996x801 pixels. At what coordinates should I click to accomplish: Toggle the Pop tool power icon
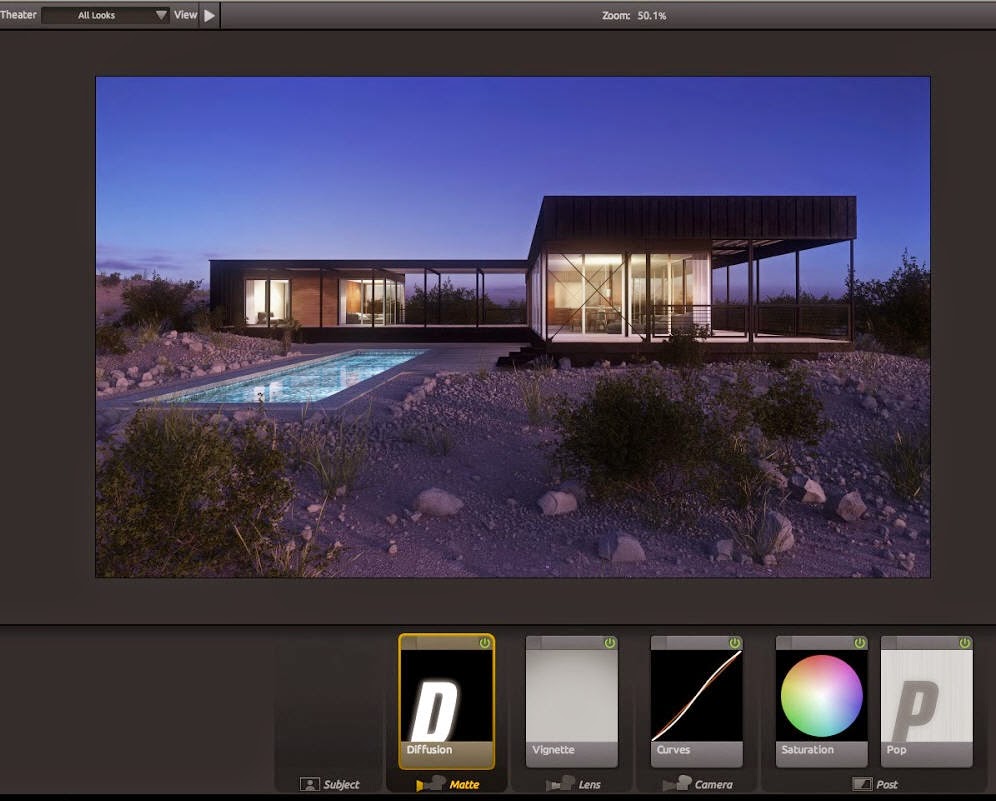tap(965, 643)
